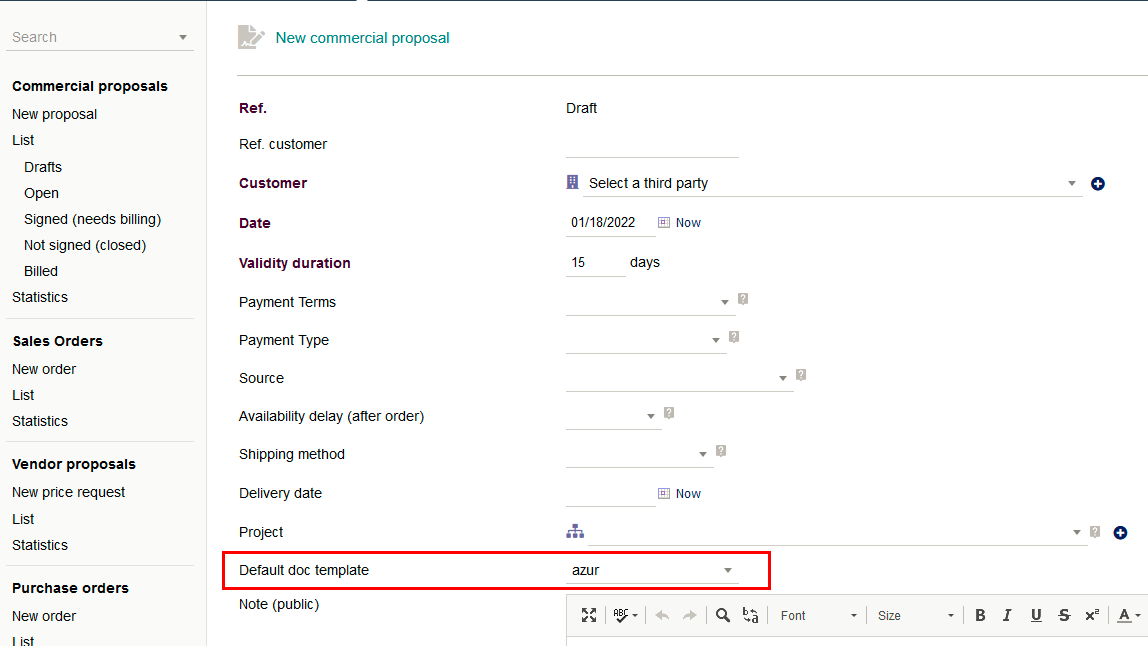1148x646 pixels.
Task: Toggle italic formatting
Action: (x=1007, y=615)
